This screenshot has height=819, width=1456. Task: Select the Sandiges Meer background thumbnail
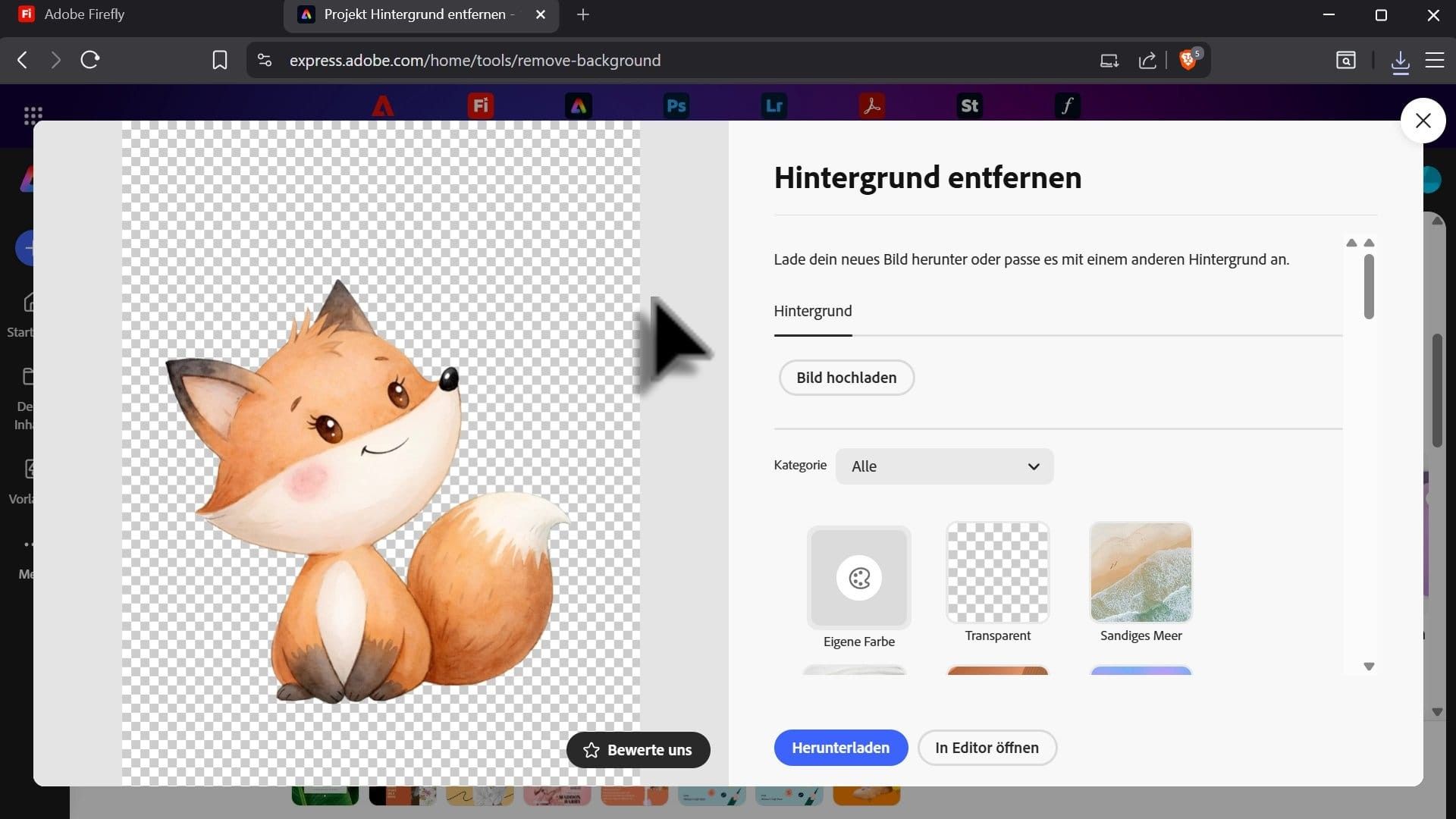[x=1141, y=573]
